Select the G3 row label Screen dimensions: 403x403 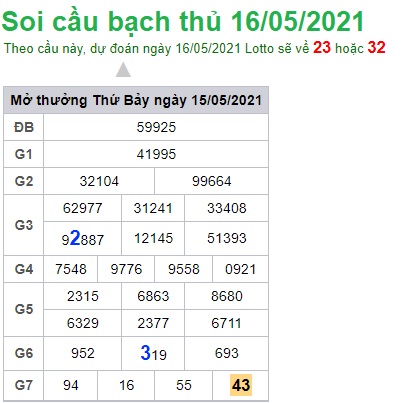tap(24, 225)
